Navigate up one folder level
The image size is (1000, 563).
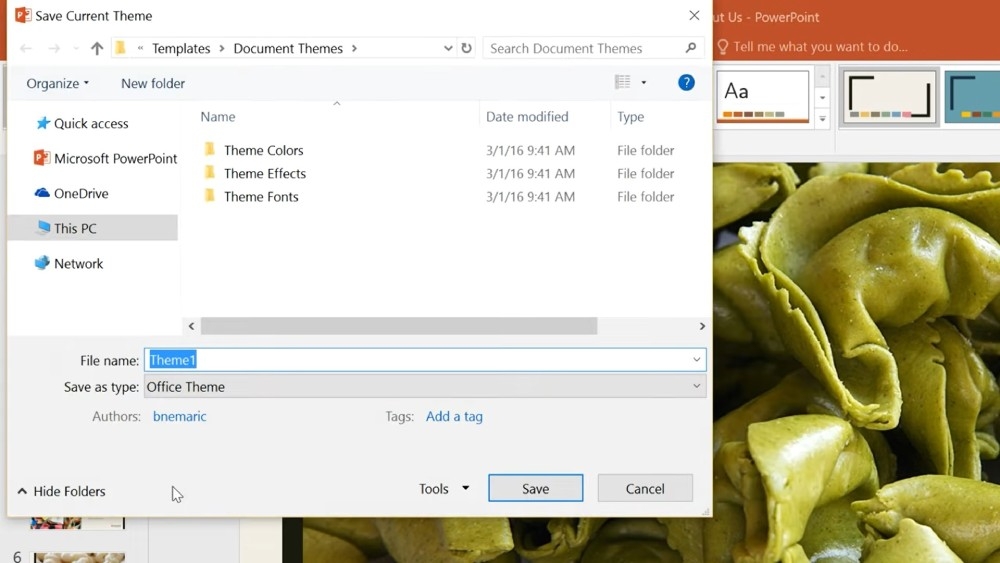point(97,48)
